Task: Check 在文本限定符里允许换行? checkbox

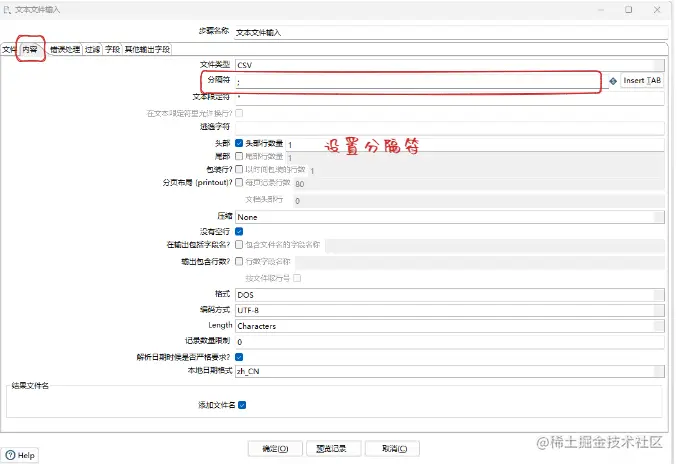Action: point(239,113)
